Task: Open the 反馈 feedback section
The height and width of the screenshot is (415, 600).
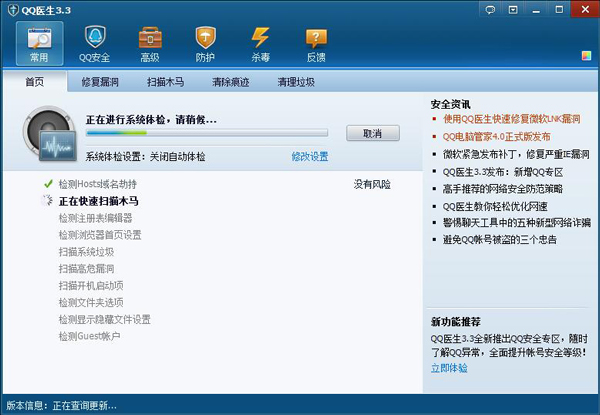Action: tap(316, 44)
